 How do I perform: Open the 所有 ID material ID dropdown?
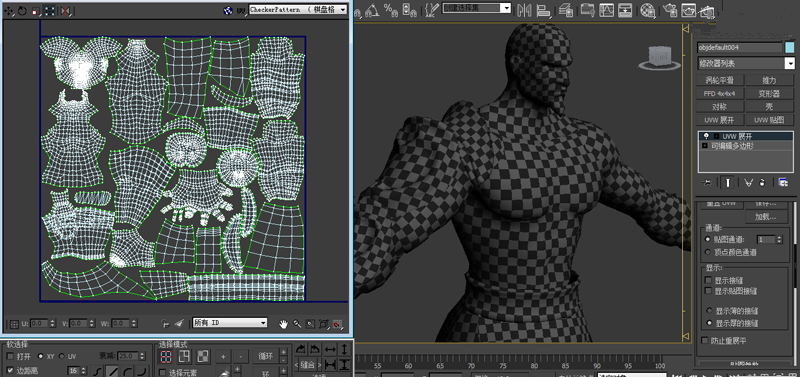(230, 322)
